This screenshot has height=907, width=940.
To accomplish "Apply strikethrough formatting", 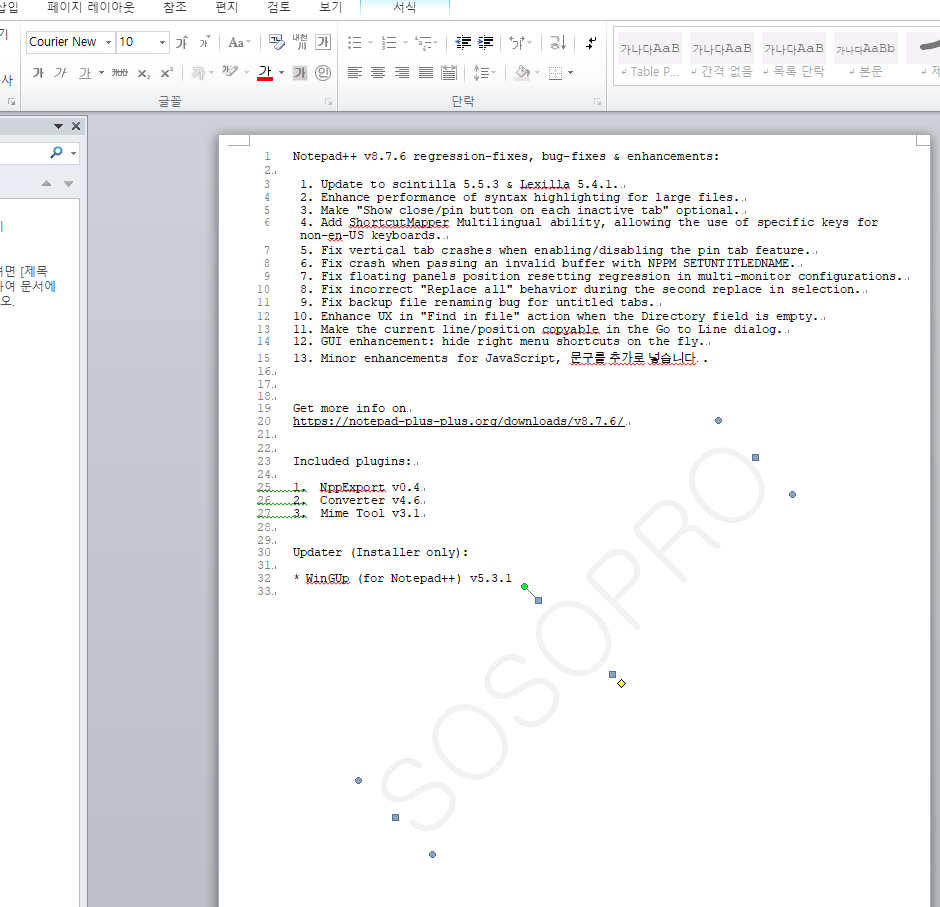I will 119,73.
